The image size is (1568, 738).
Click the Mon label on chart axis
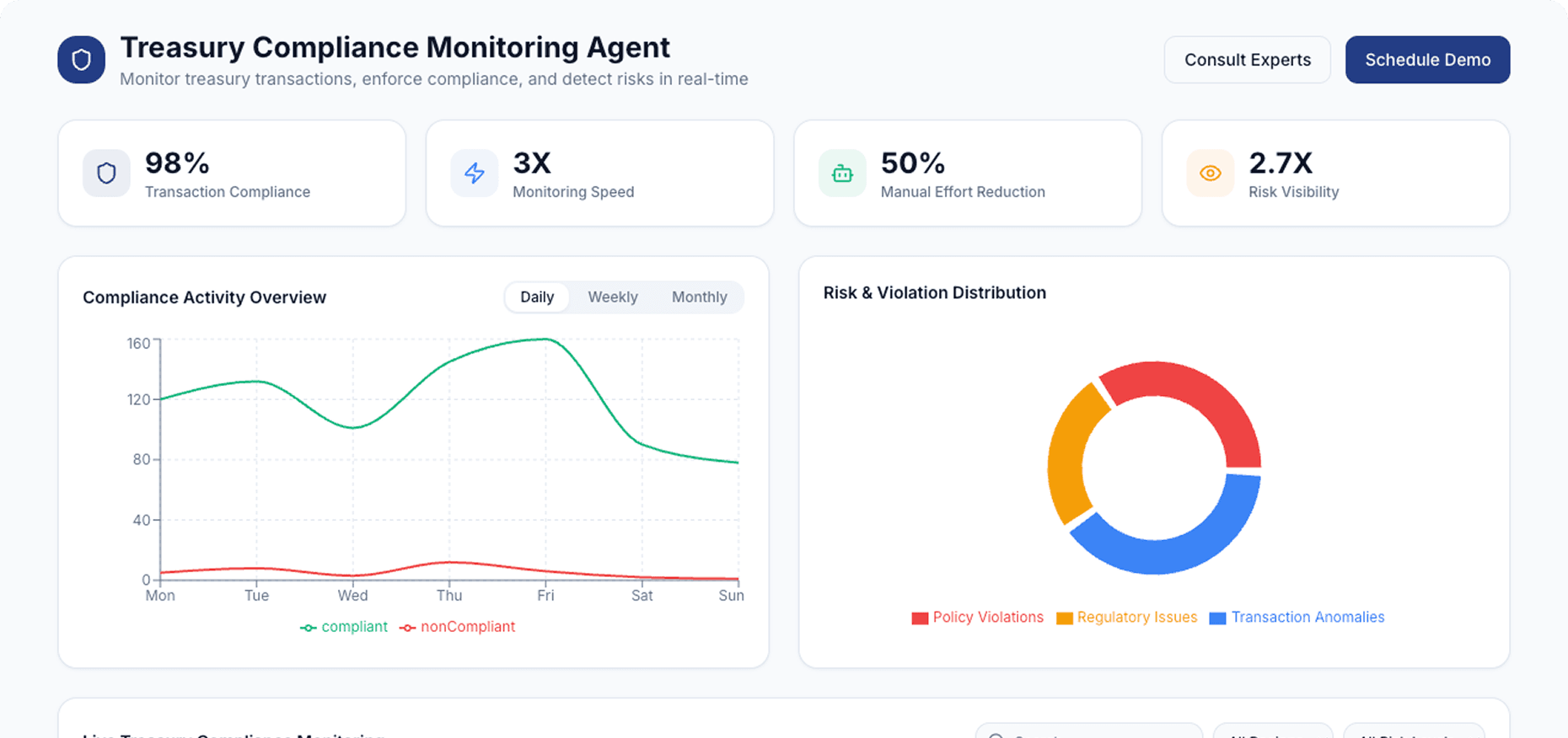160,596
